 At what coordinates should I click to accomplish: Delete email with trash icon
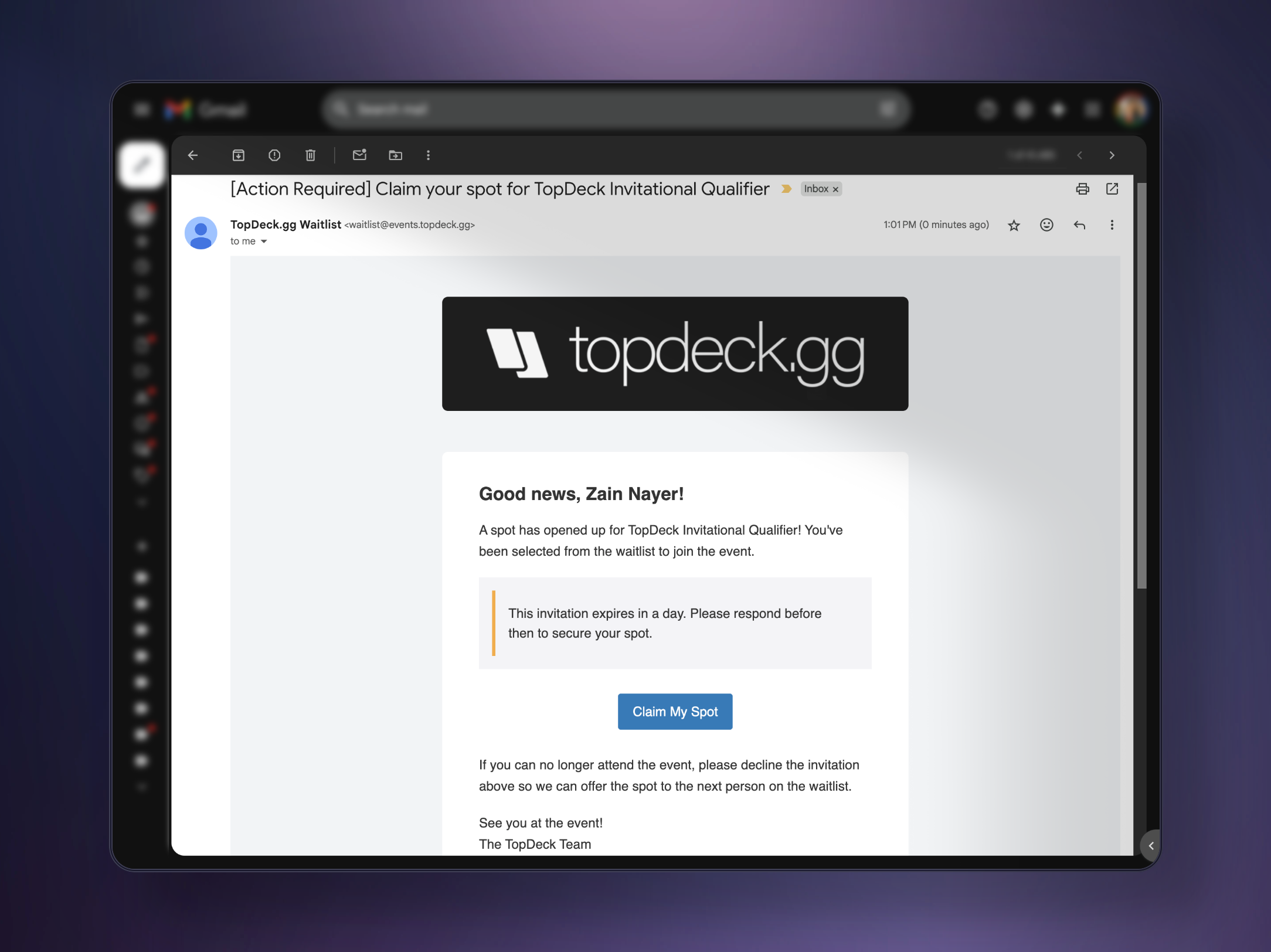tap(311, 155)
